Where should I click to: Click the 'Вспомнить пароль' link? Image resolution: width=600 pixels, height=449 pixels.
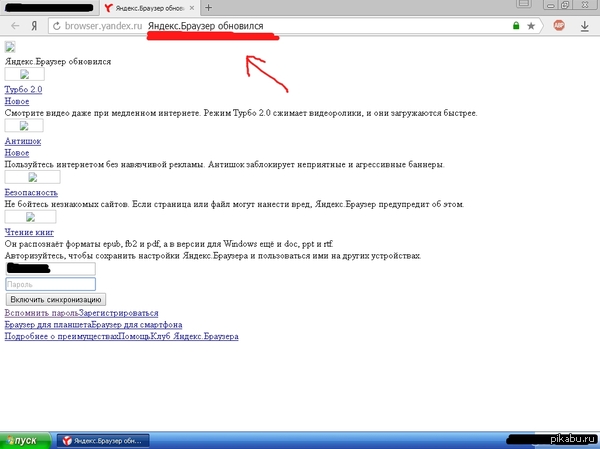click(x=41, y=313)
